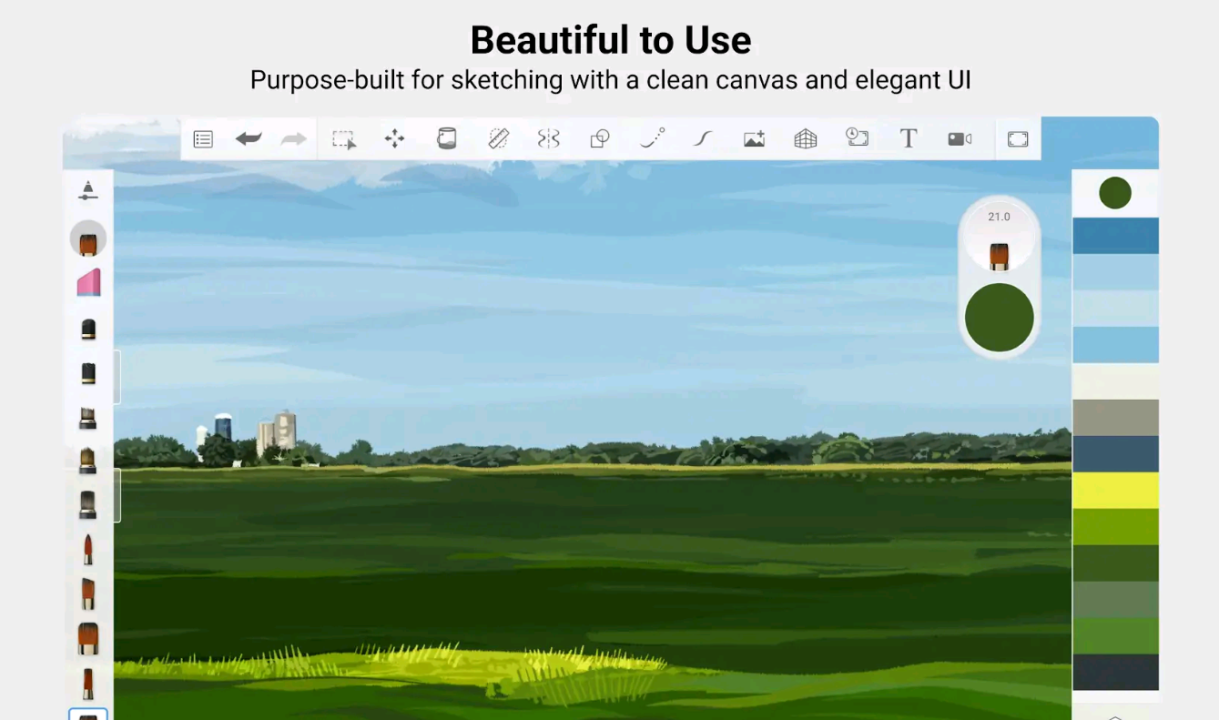Screen dimensions: 1219x720
Task: Turn on symmetry drawing tool
Action: coord(549,139)
